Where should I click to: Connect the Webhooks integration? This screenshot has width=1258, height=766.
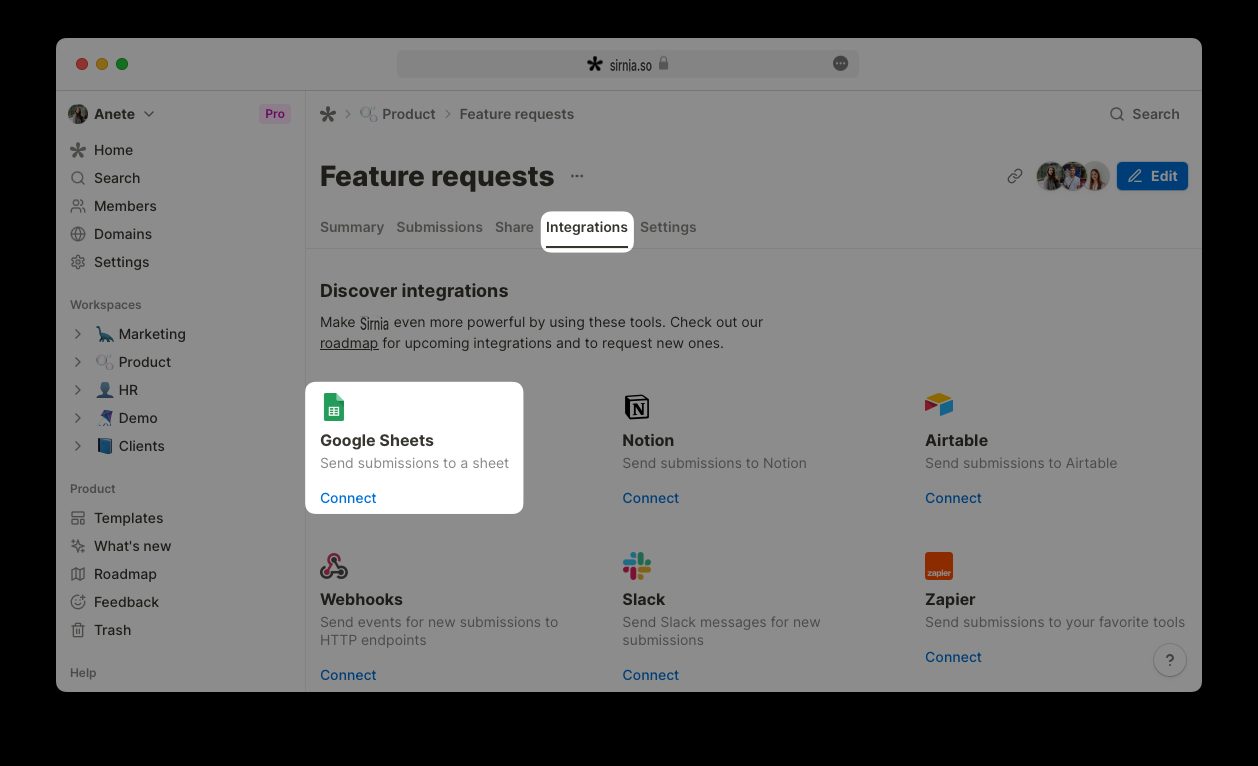348,675
